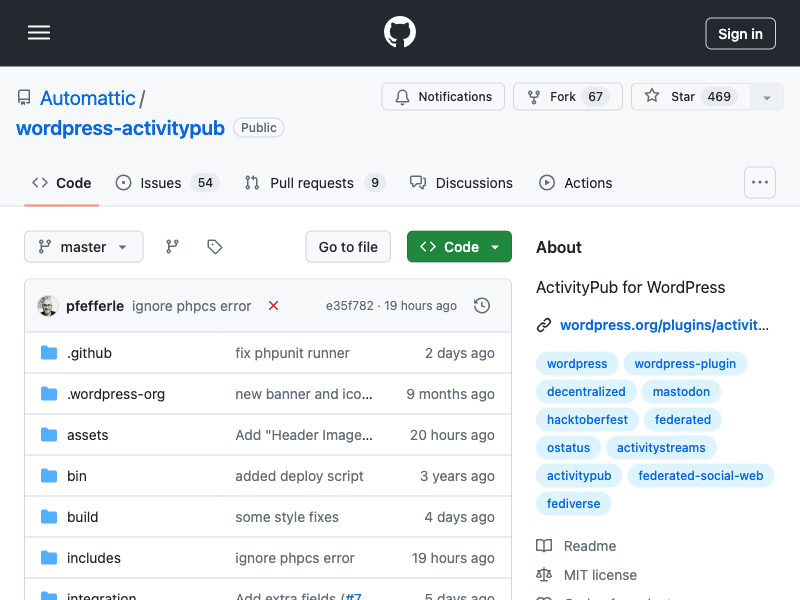
Task: Select the wordpress topic tag
Action: point(577,364)
